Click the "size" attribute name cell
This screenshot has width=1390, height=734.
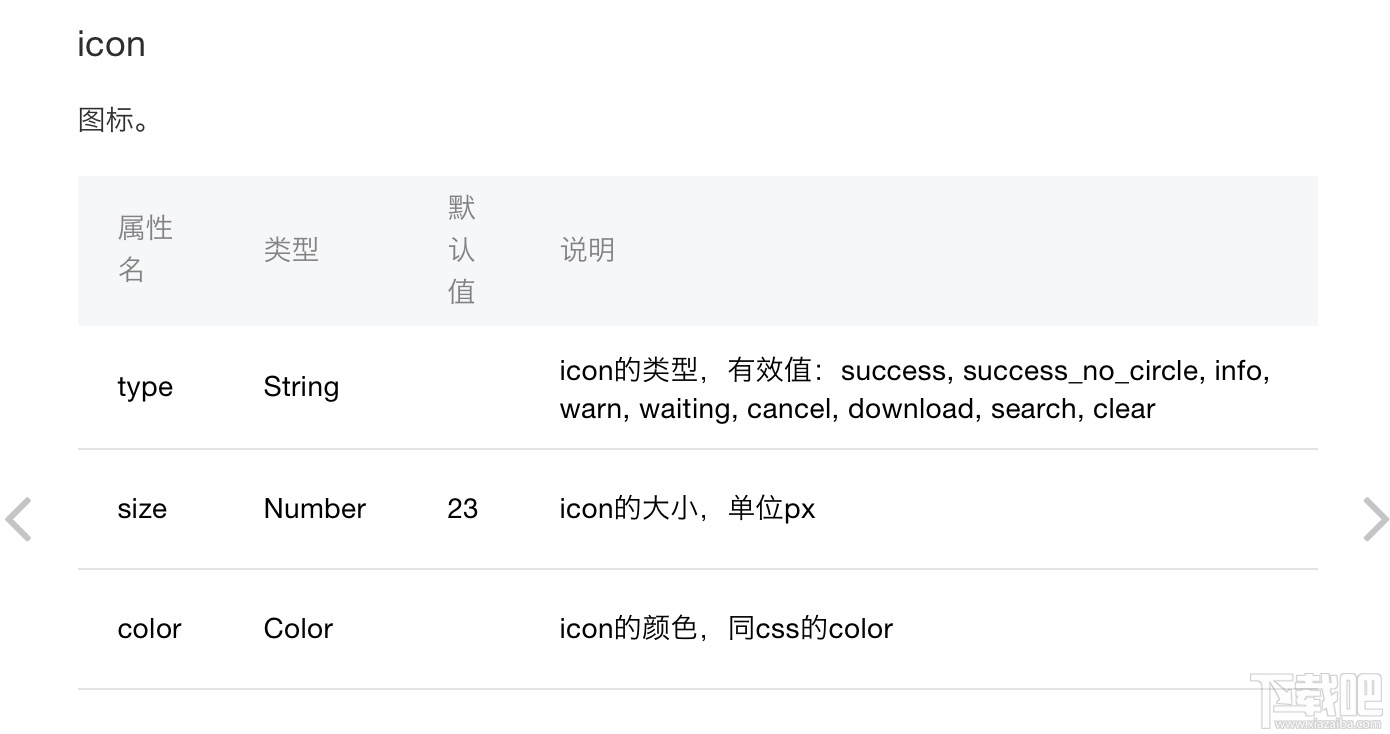point(142,509)
